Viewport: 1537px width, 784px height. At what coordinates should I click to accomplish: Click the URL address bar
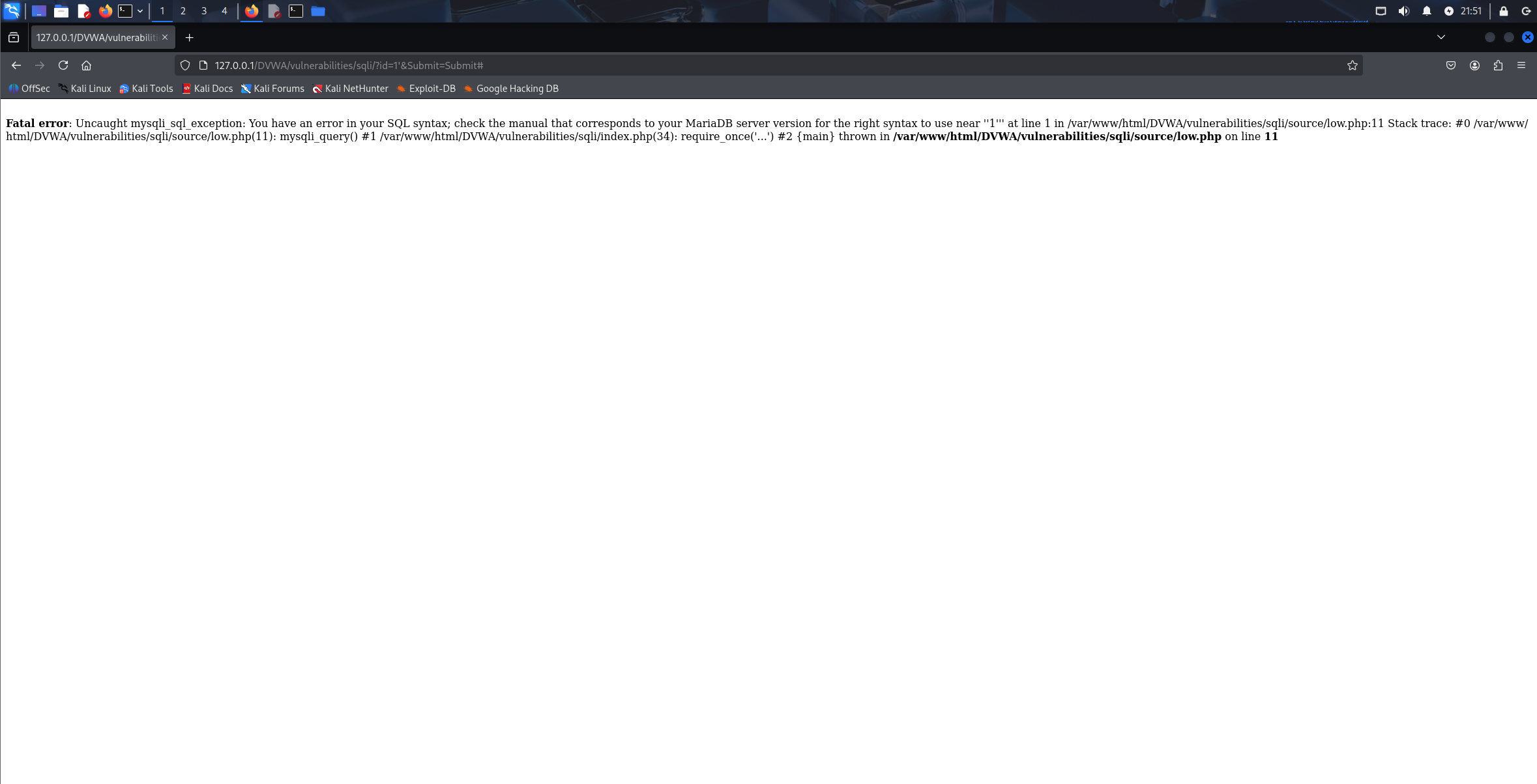coord(652,65)
